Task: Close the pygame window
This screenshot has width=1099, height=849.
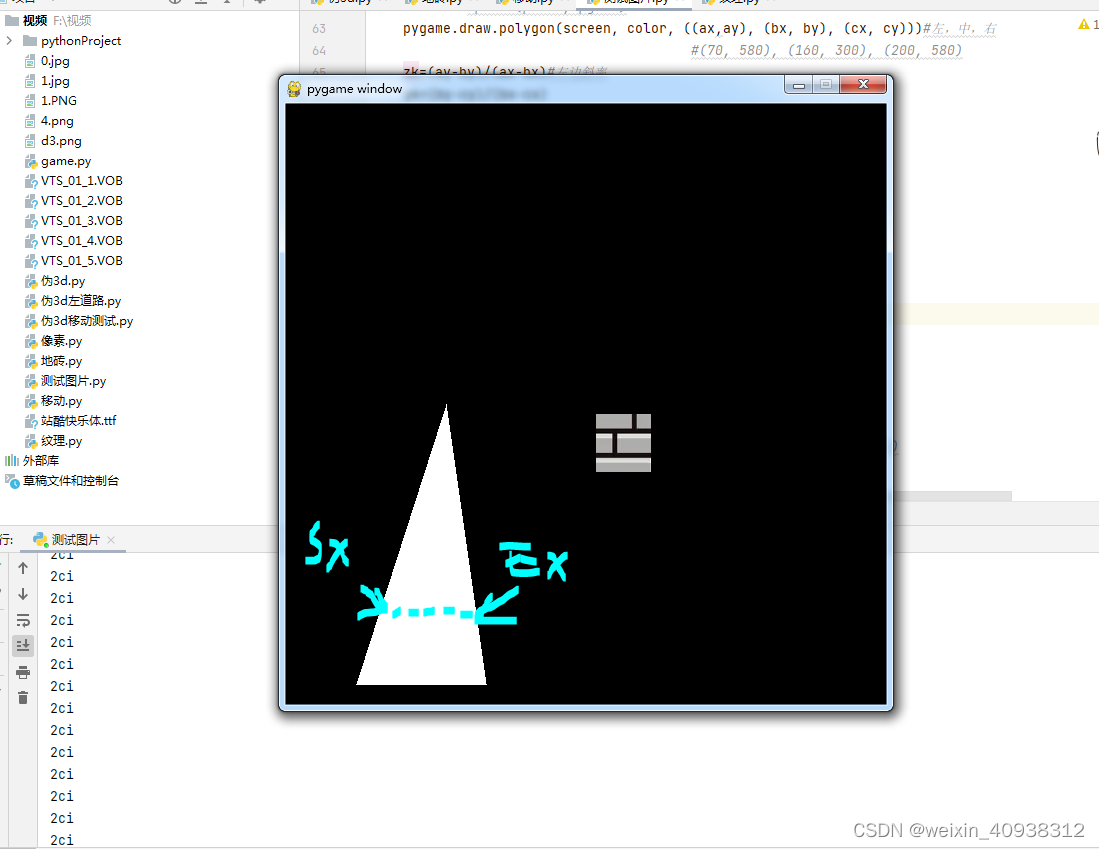Action: [x=864, y=84]
